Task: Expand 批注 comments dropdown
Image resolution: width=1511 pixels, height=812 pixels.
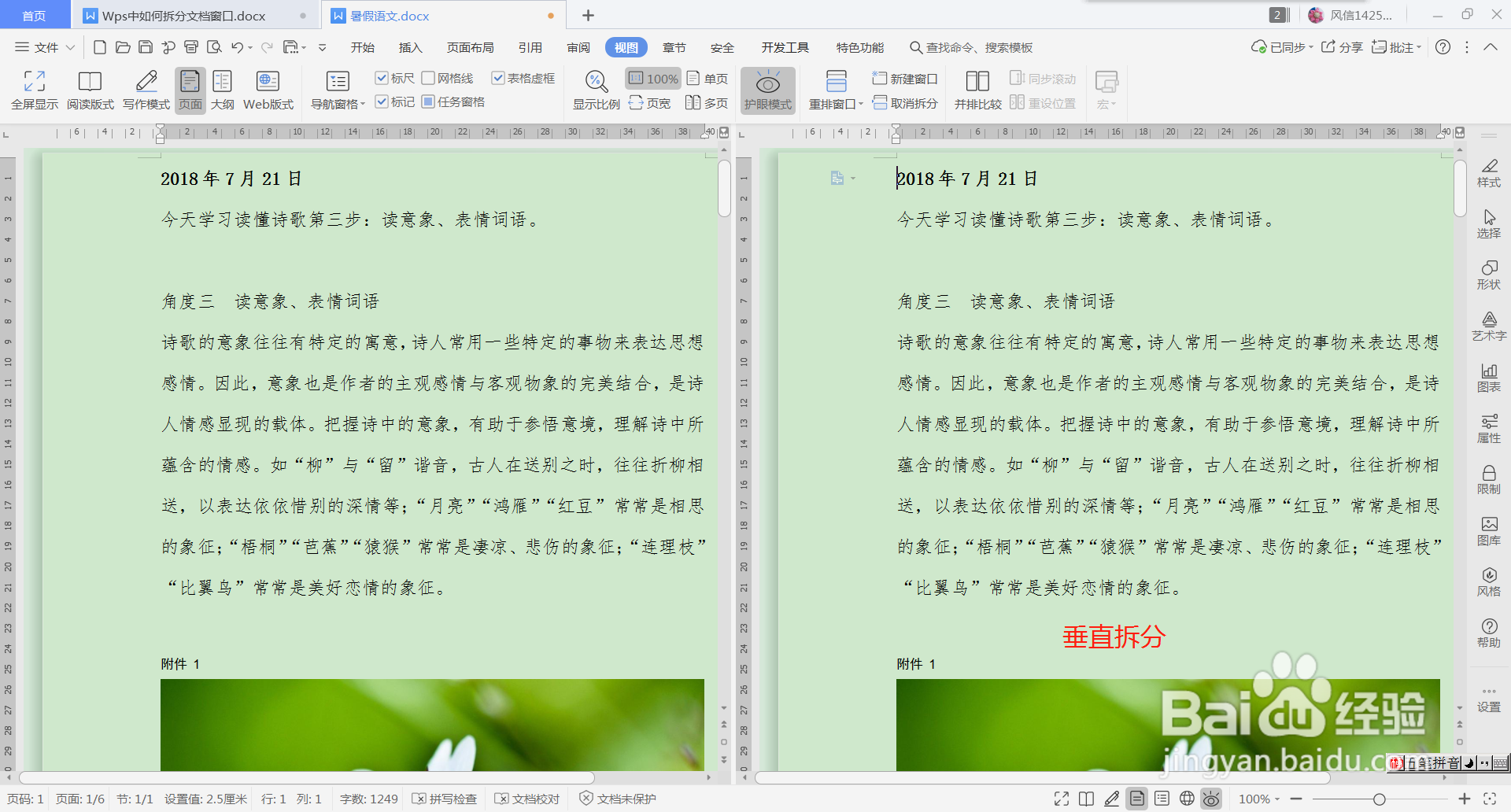Action: click(1418, 47)
